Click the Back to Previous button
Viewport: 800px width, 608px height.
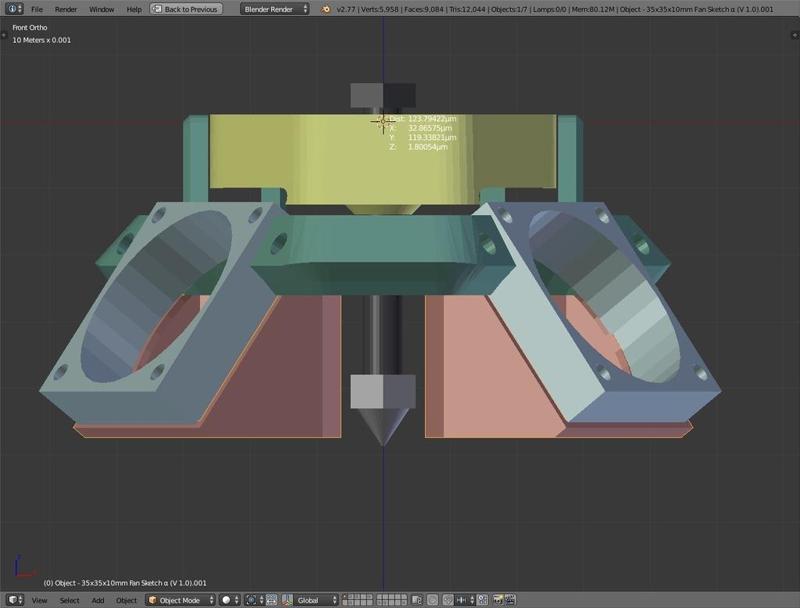pyautogui.click(x=186, y=9)
